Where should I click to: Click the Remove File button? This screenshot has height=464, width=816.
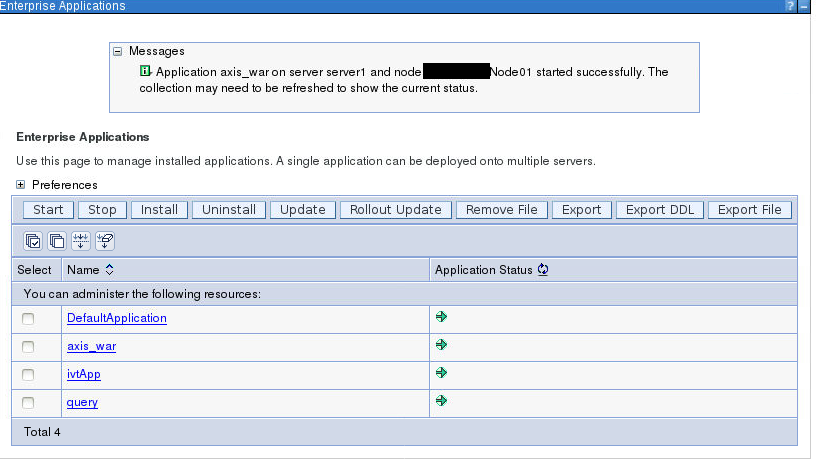point(502,210)
